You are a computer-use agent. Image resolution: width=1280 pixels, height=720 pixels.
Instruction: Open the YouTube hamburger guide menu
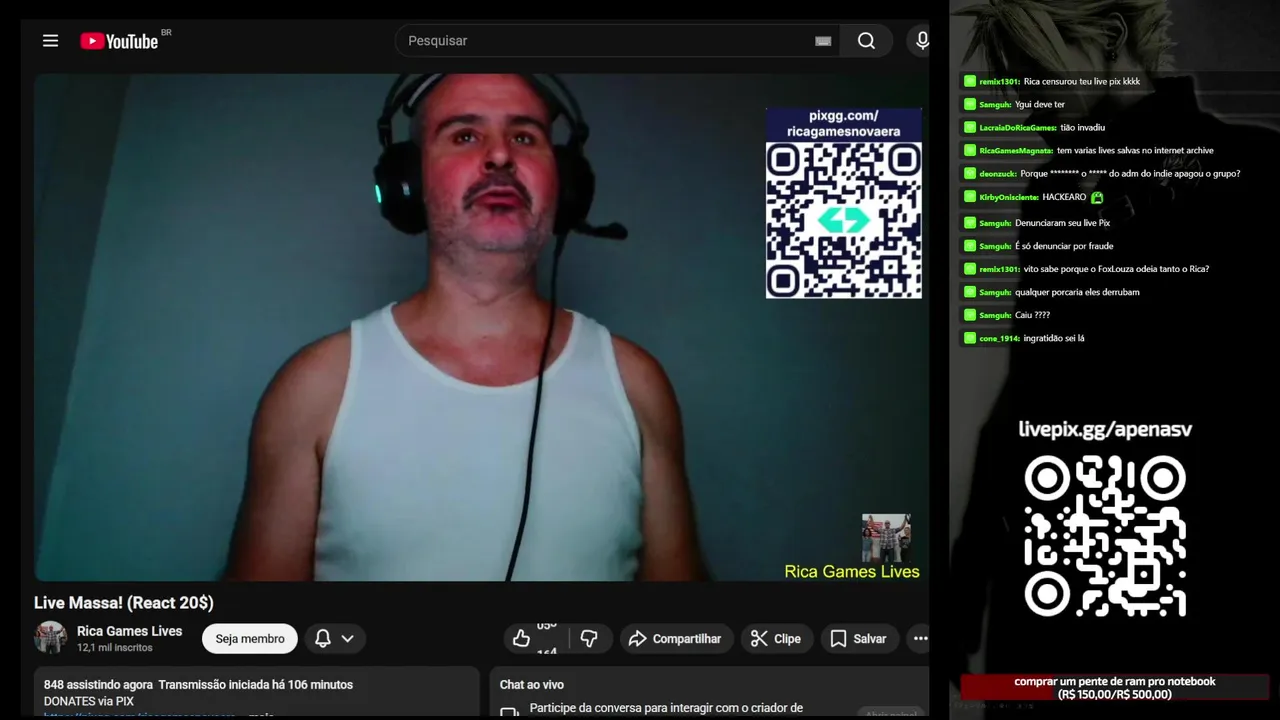tap(50, 41)
